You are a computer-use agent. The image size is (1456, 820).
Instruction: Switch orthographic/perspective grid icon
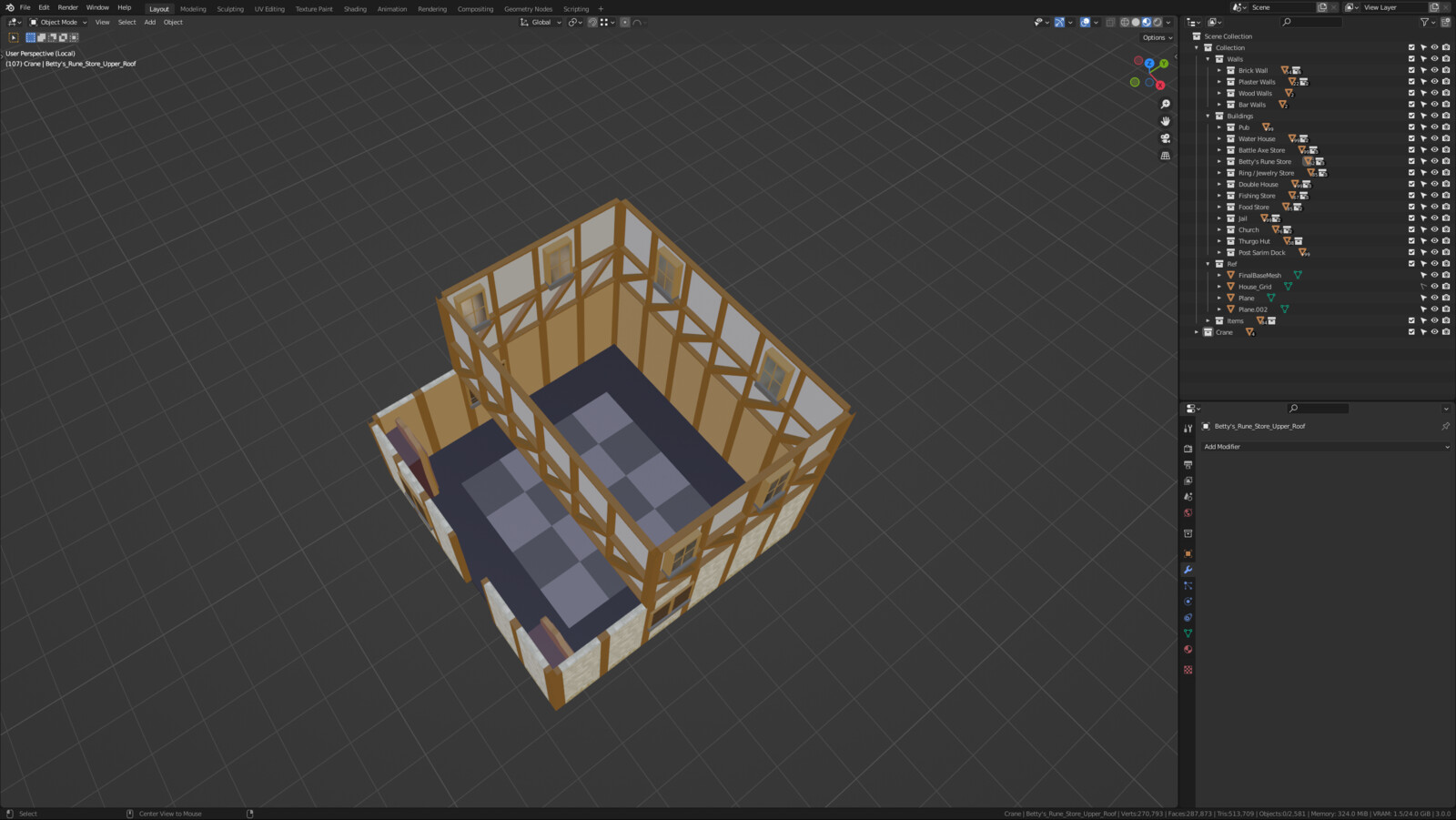tap(1165, 156)
